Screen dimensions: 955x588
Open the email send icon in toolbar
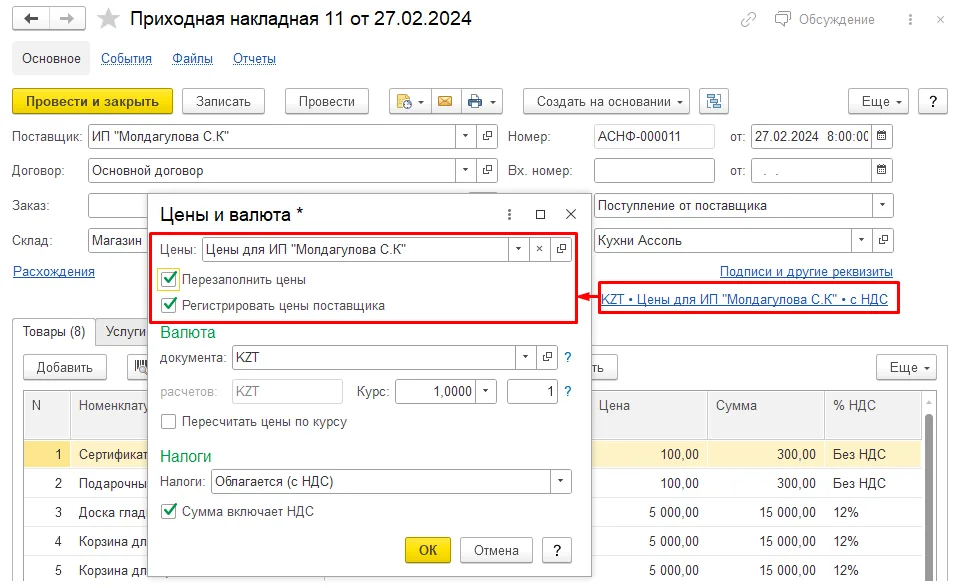click(445, 102)
